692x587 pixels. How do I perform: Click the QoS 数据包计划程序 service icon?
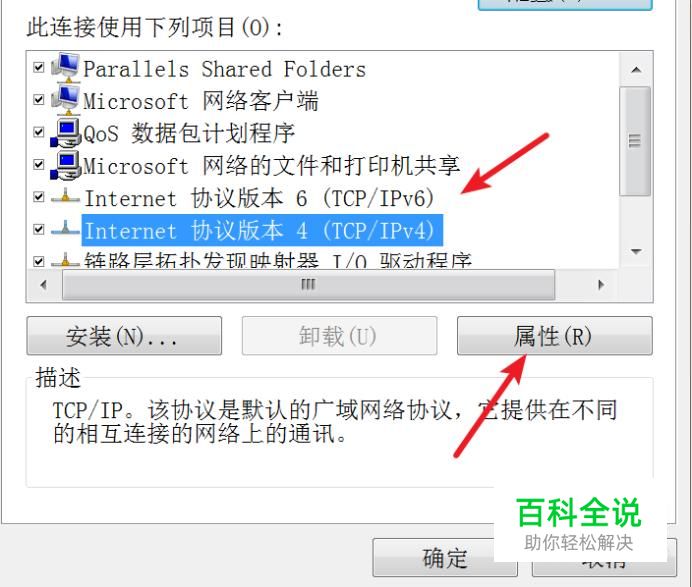(x=66, y=132)
